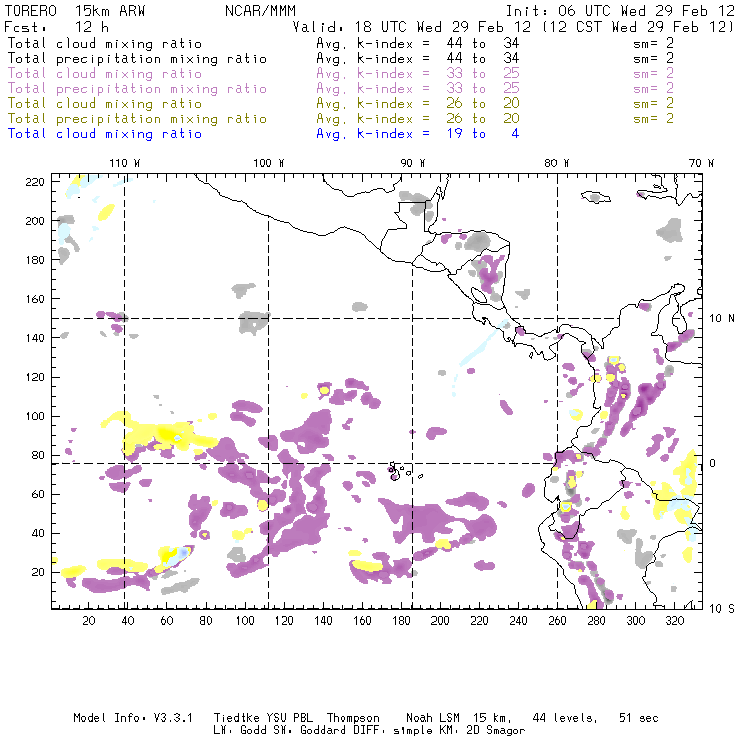Click the '2D Smagor' footer text
Image resolution: width=740 pixels, height=740 pixels.
tap(496, 731)
